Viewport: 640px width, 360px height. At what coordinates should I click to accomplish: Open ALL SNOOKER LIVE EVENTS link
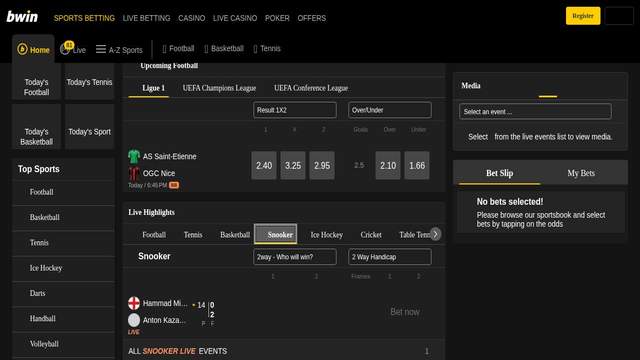[x=284, y=351]
